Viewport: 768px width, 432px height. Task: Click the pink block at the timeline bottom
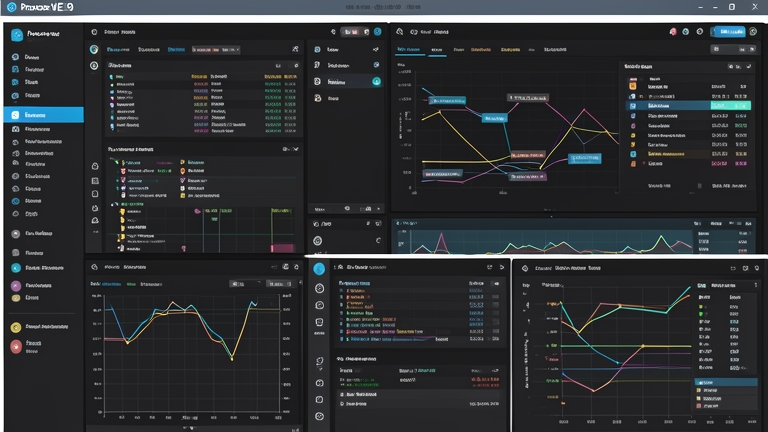pyautogui.click(x=283, y=248)
